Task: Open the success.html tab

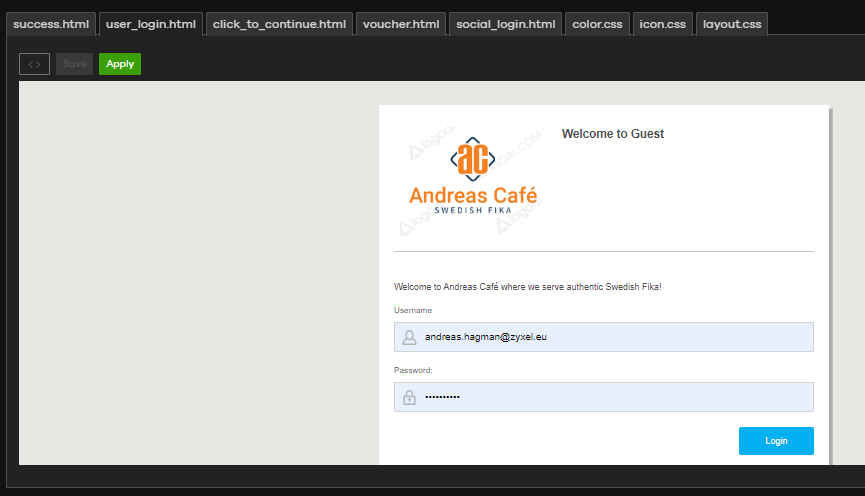Action: point(51,24)
